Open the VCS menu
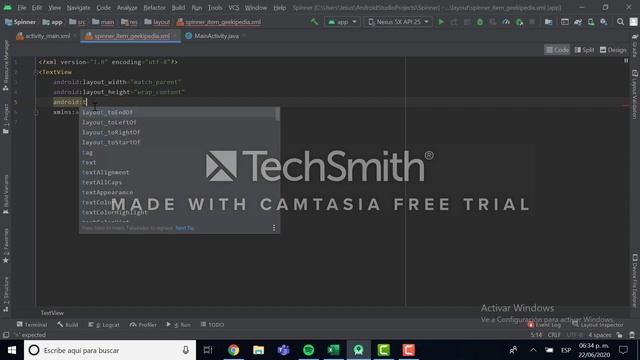This screenshot has height=360, width=640. (233, 7)
